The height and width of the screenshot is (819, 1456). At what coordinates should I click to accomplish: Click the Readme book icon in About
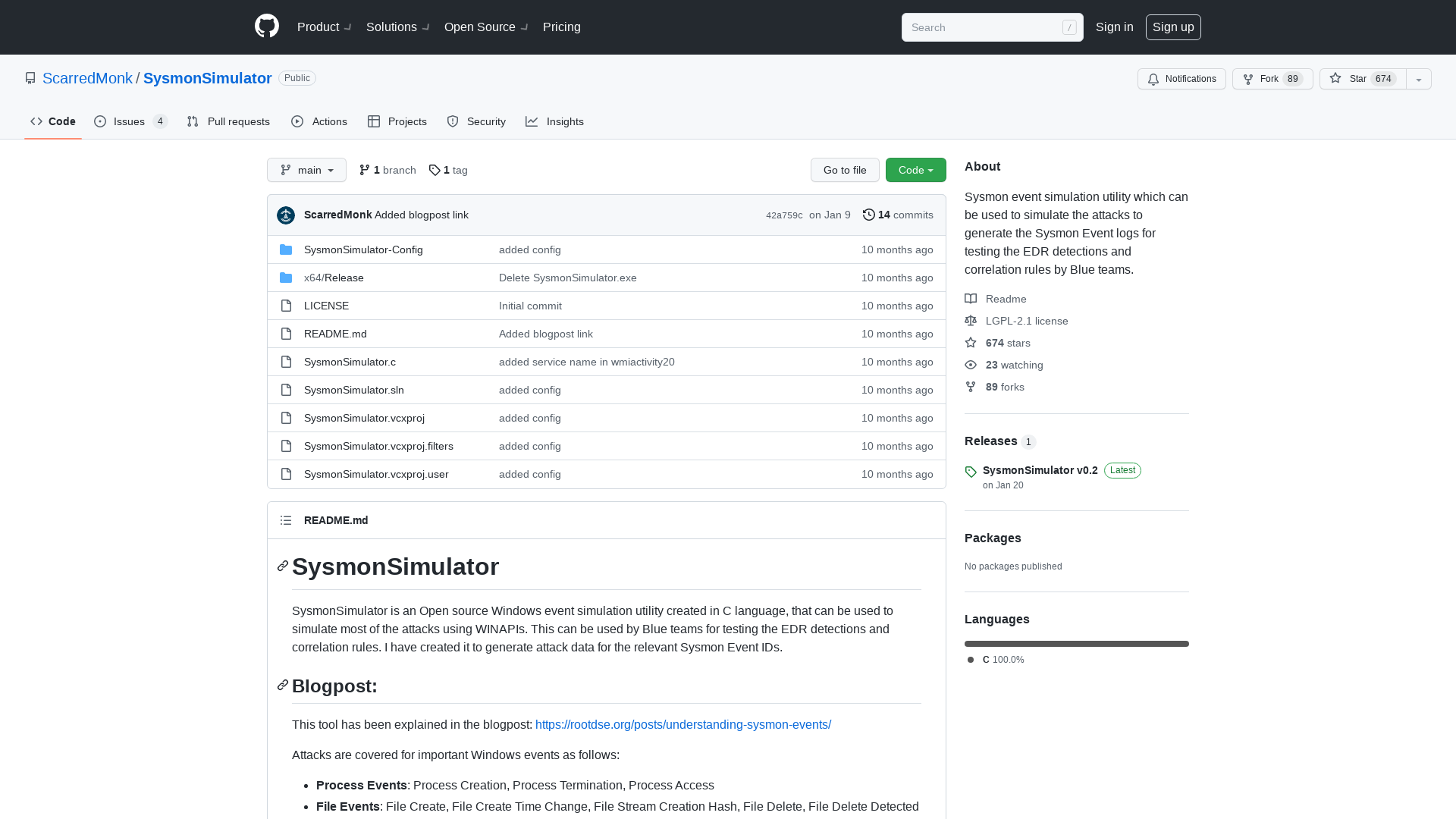(x=971, y=299)
